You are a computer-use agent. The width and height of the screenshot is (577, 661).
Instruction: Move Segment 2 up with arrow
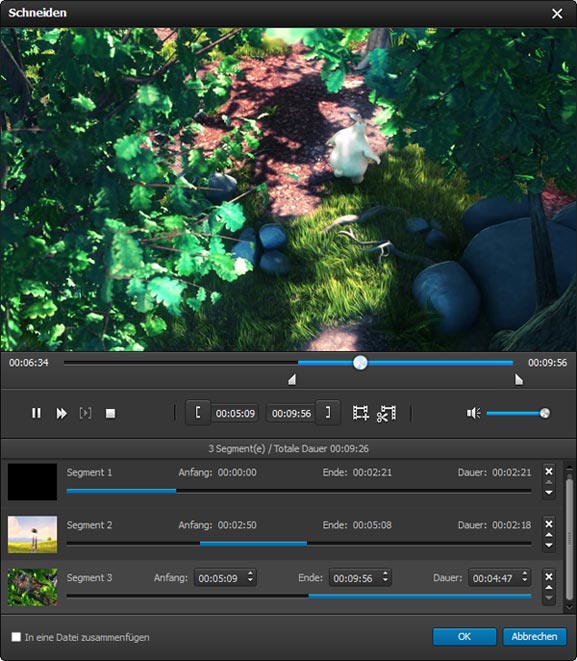point(549,535)
